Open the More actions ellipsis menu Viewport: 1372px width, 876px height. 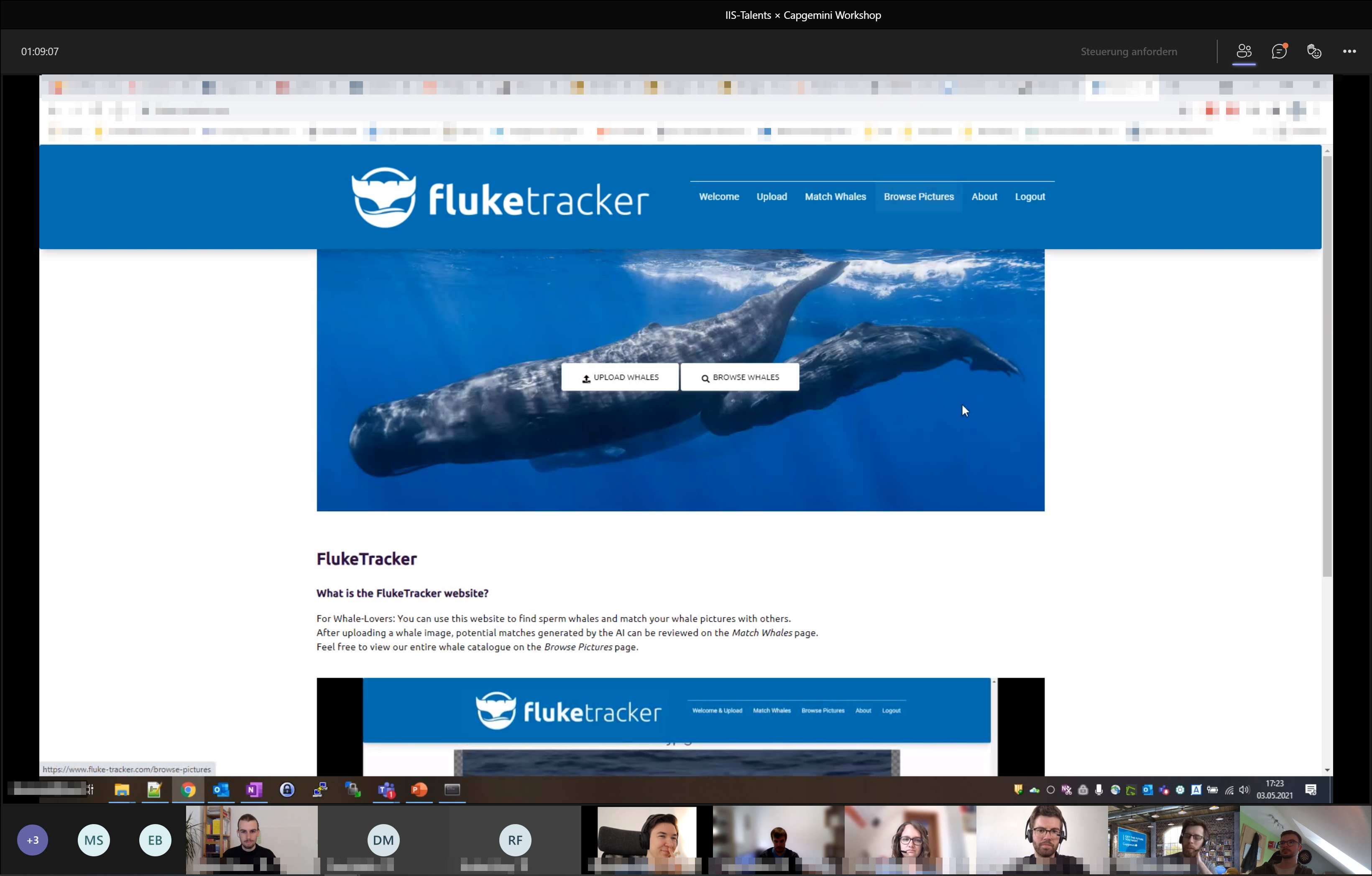click(1349, 51)
